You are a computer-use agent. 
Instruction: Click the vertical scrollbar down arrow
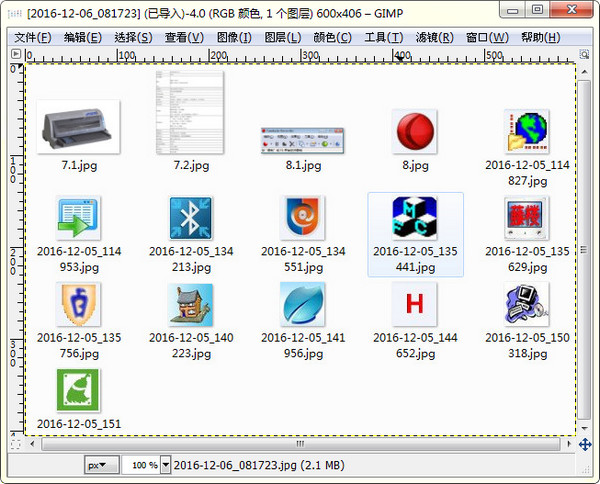[x=585, y=429]
